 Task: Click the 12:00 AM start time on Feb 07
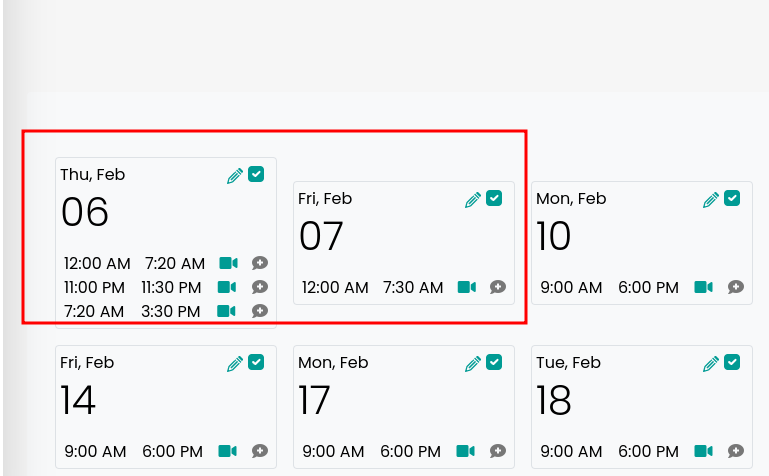pos(335,288)
